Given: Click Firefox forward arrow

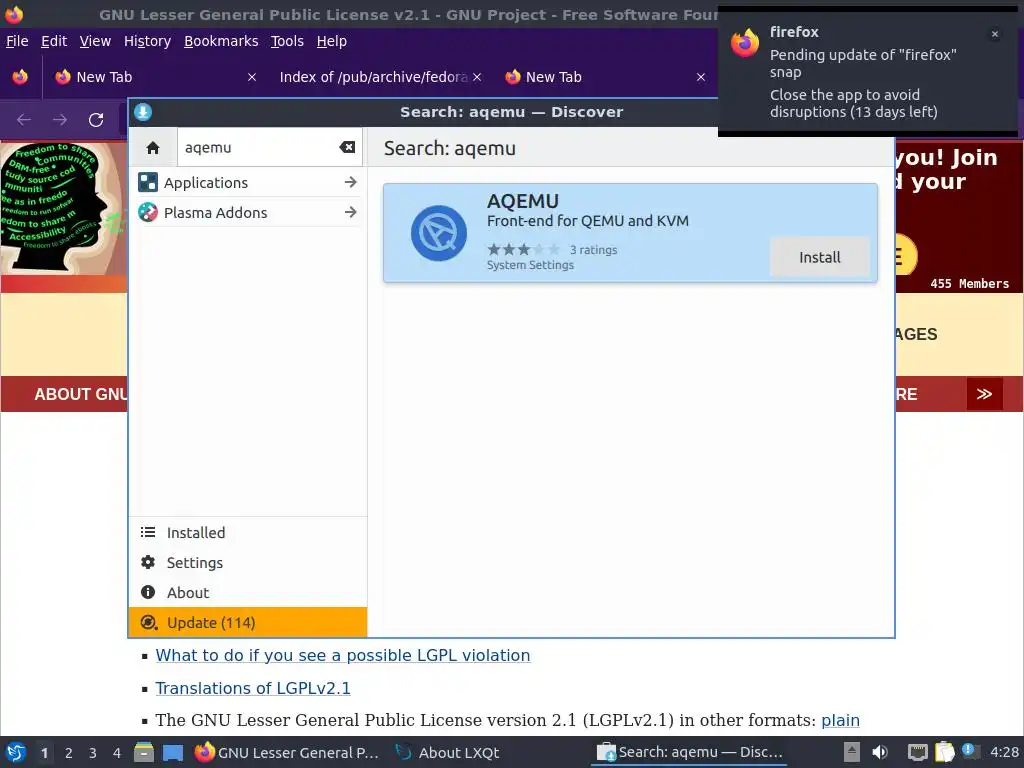Looking at the screenshot, I should 60,120.
